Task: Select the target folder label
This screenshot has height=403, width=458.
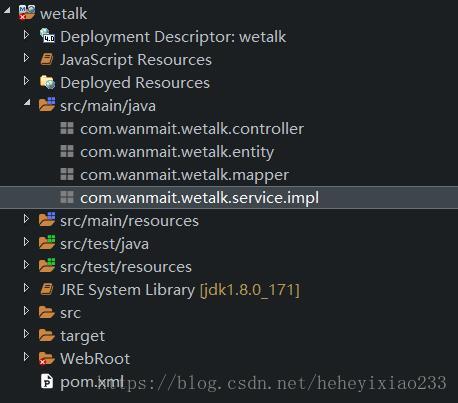Action: (x=82, y=336)
